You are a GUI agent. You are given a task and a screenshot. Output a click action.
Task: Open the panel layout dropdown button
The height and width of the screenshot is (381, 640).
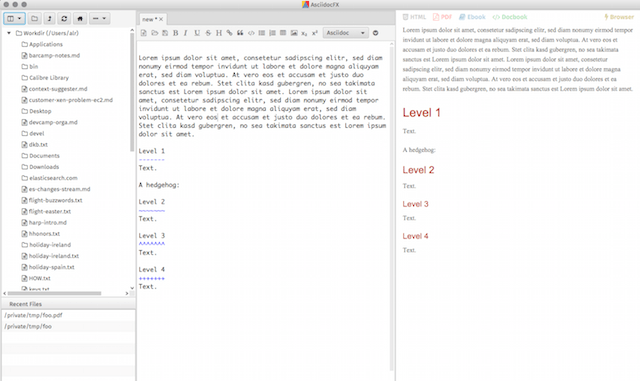pos(14,18)
